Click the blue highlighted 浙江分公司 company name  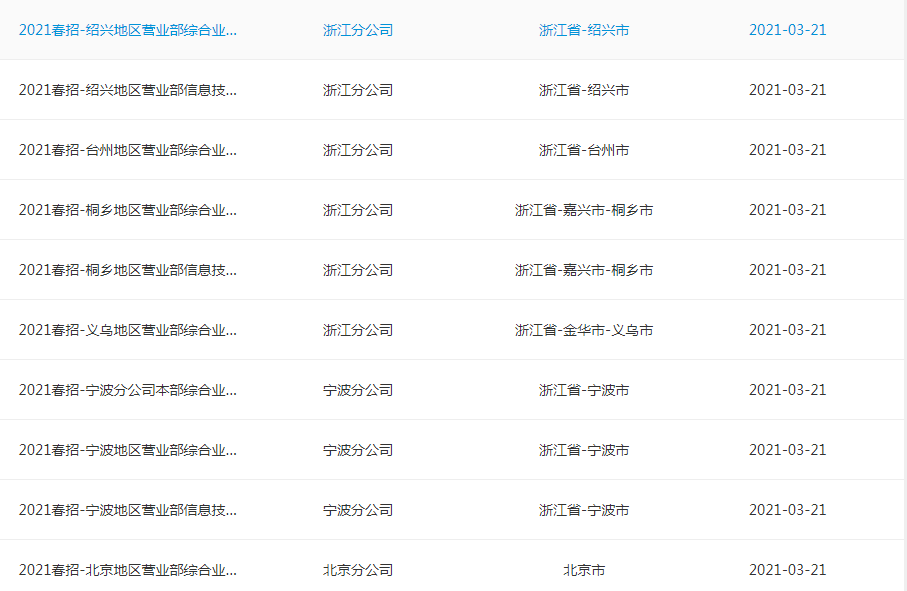(x=358, y=30)
